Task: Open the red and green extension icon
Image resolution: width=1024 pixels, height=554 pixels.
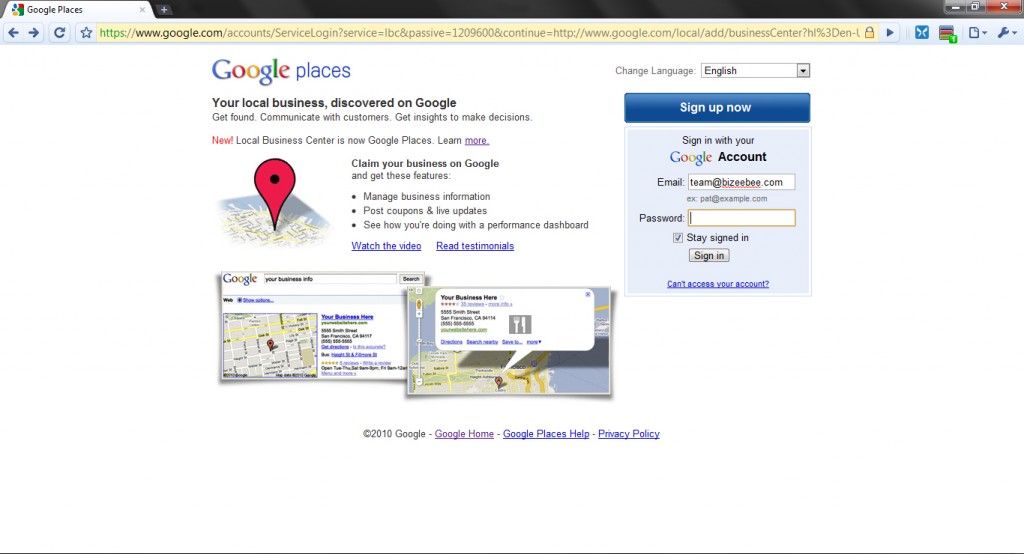Action: (948, 33)
